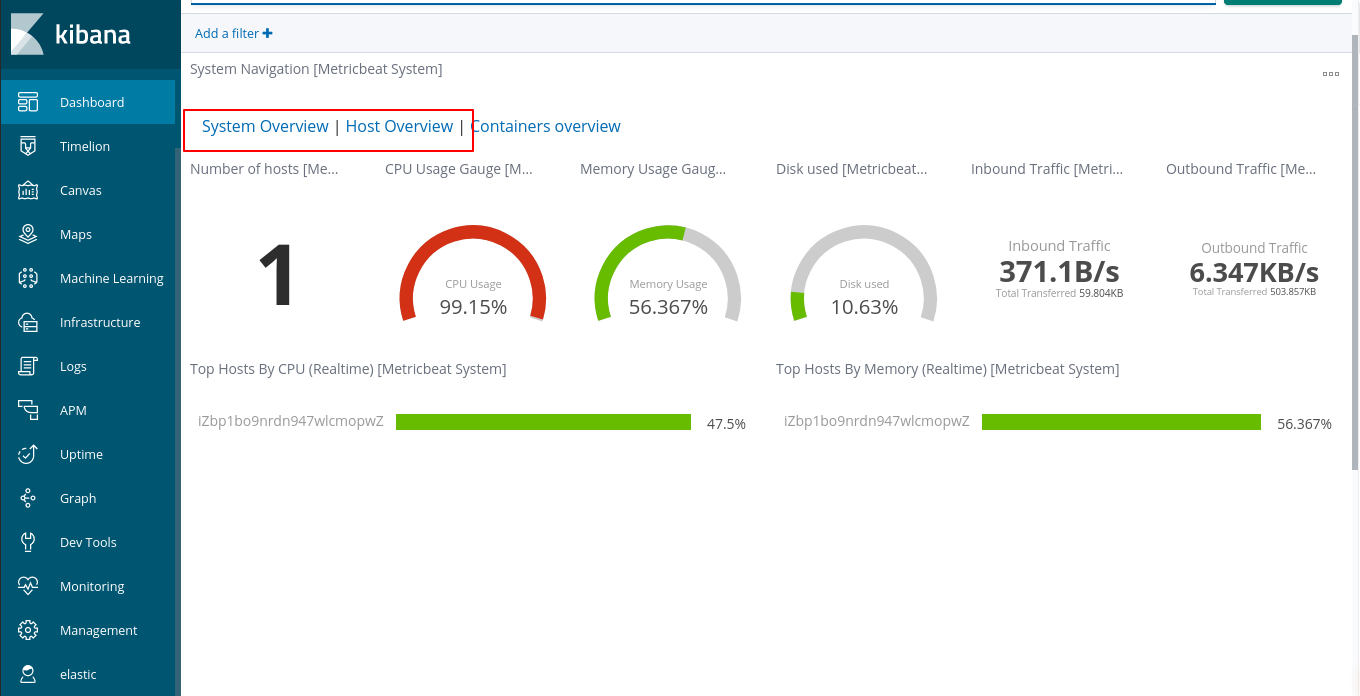
Task: Click the System Navigation [Metricbeat System] title
Action: pos(316,69)
